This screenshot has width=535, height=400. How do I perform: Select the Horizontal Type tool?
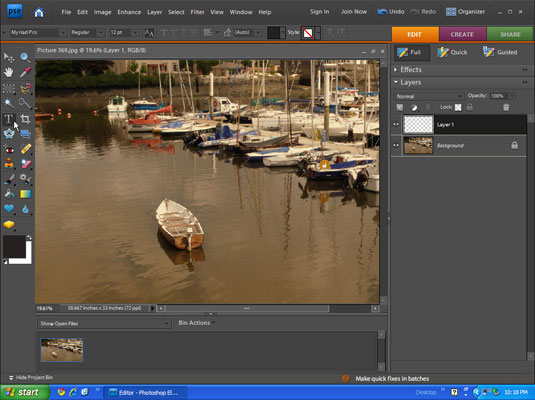pyautogui.click(x=9, y=119)
